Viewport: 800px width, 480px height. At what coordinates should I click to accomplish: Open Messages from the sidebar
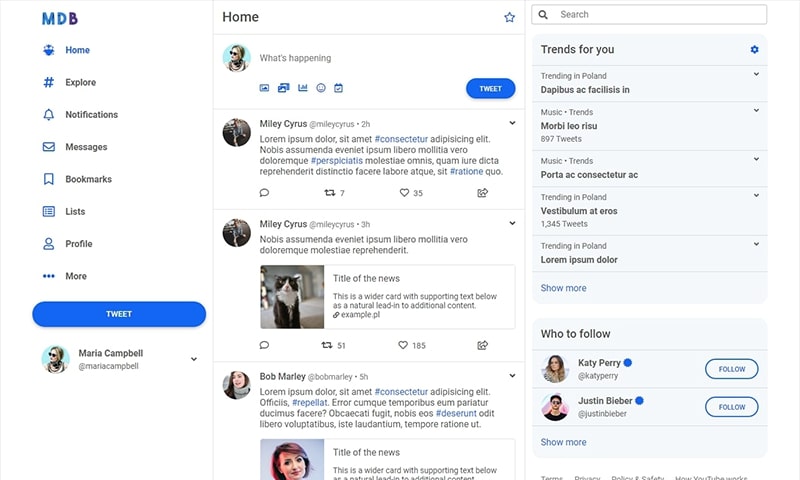pos(75,147)
